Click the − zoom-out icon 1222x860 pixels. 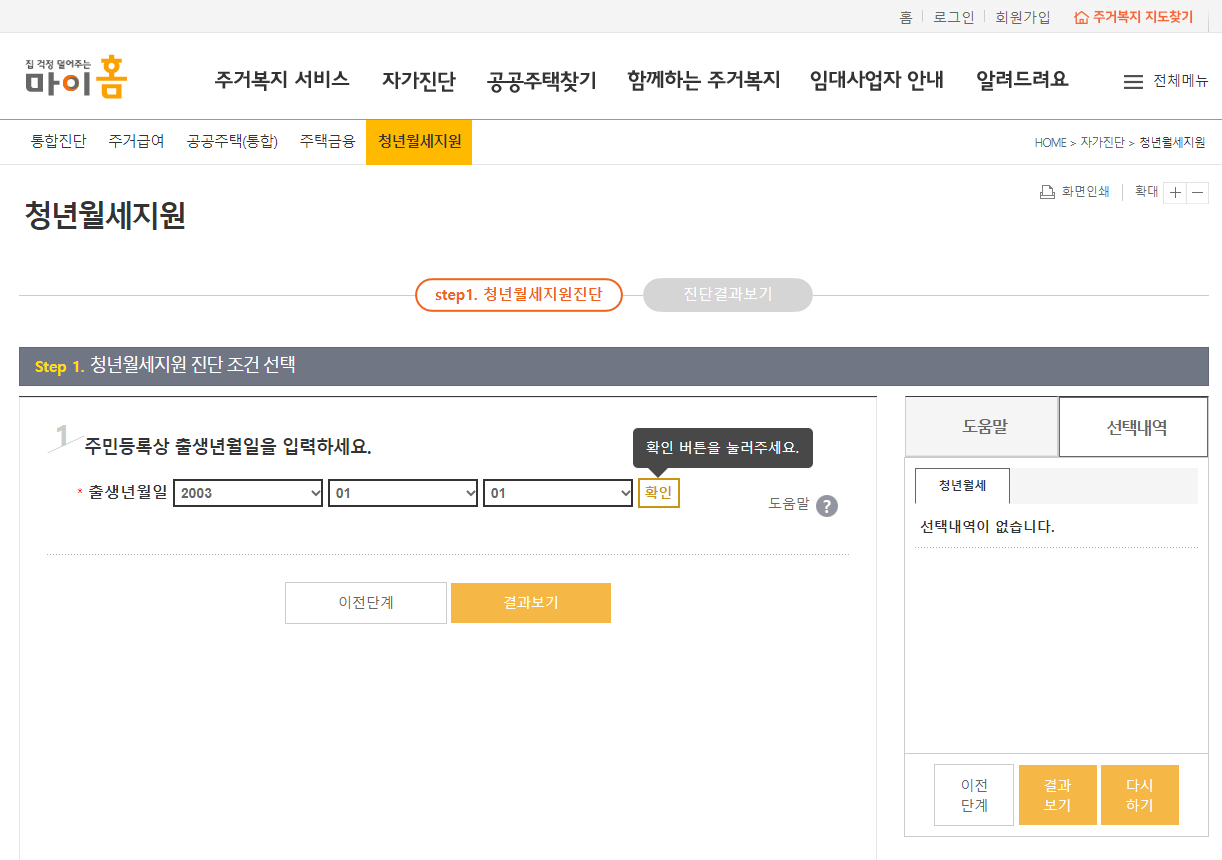(1197, 191)
